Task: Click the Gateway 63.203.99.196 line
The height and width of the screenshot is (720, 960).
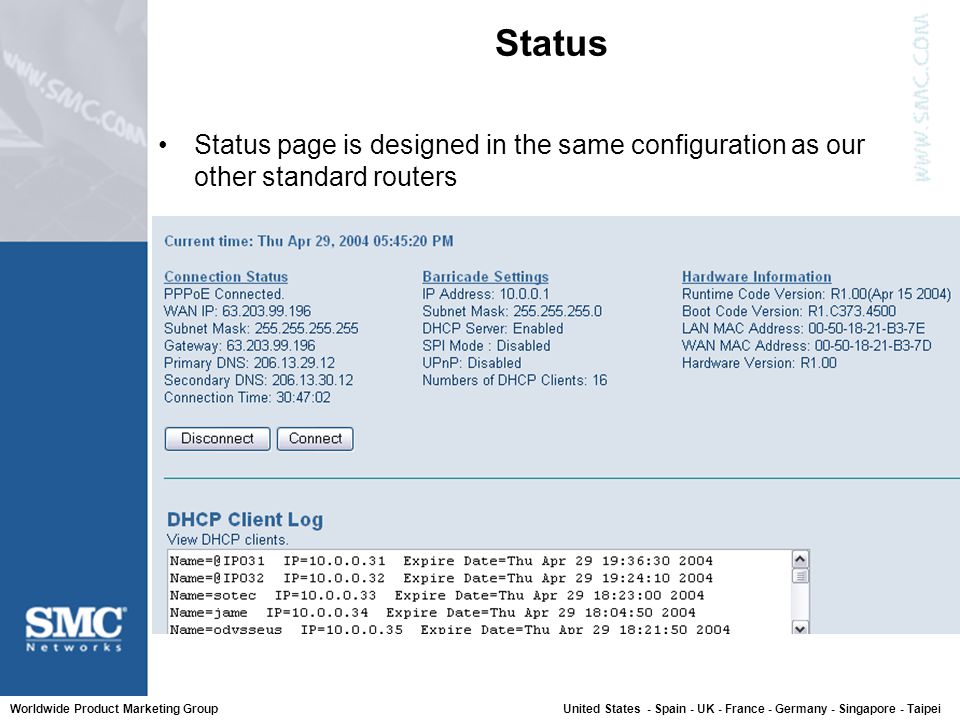Action: [x=239, y=346]
